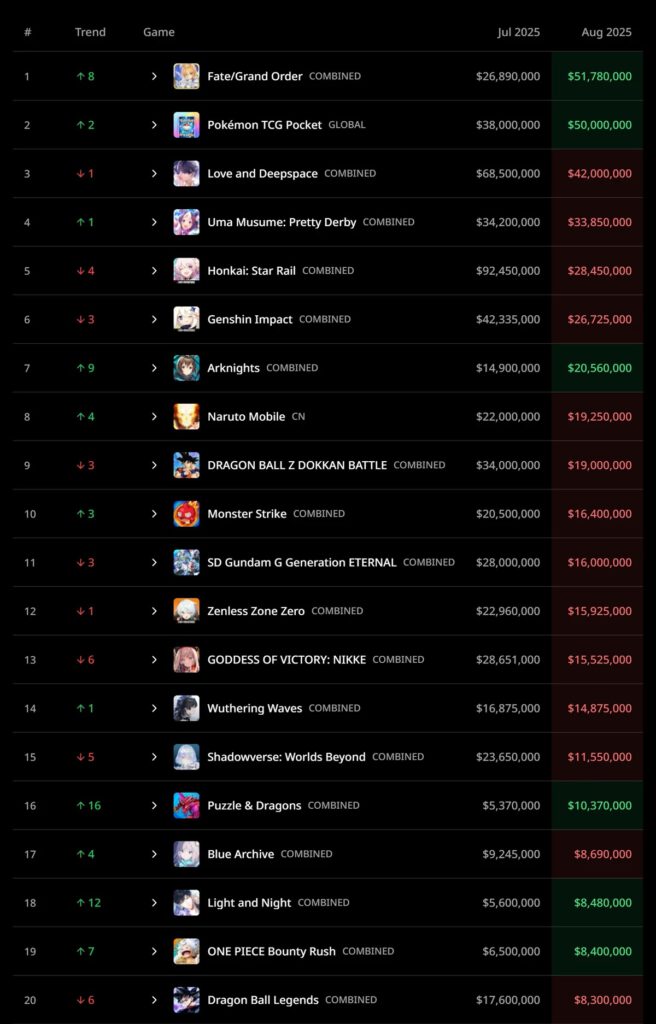Click the Puzzle & Dragons game icon
Viewport: 656px width, 1024px height.
186,805
